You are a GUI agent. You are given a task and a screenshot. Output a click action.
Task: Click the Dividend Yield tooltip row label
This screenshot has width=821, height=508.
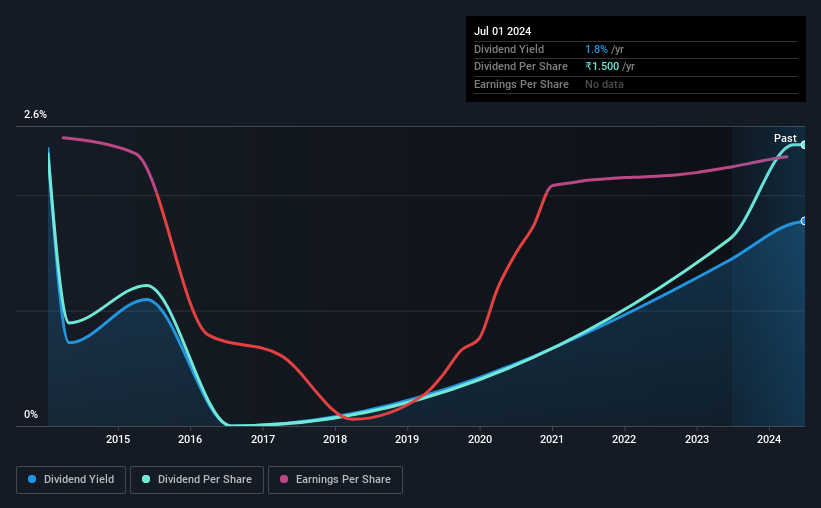pos(509,49)
